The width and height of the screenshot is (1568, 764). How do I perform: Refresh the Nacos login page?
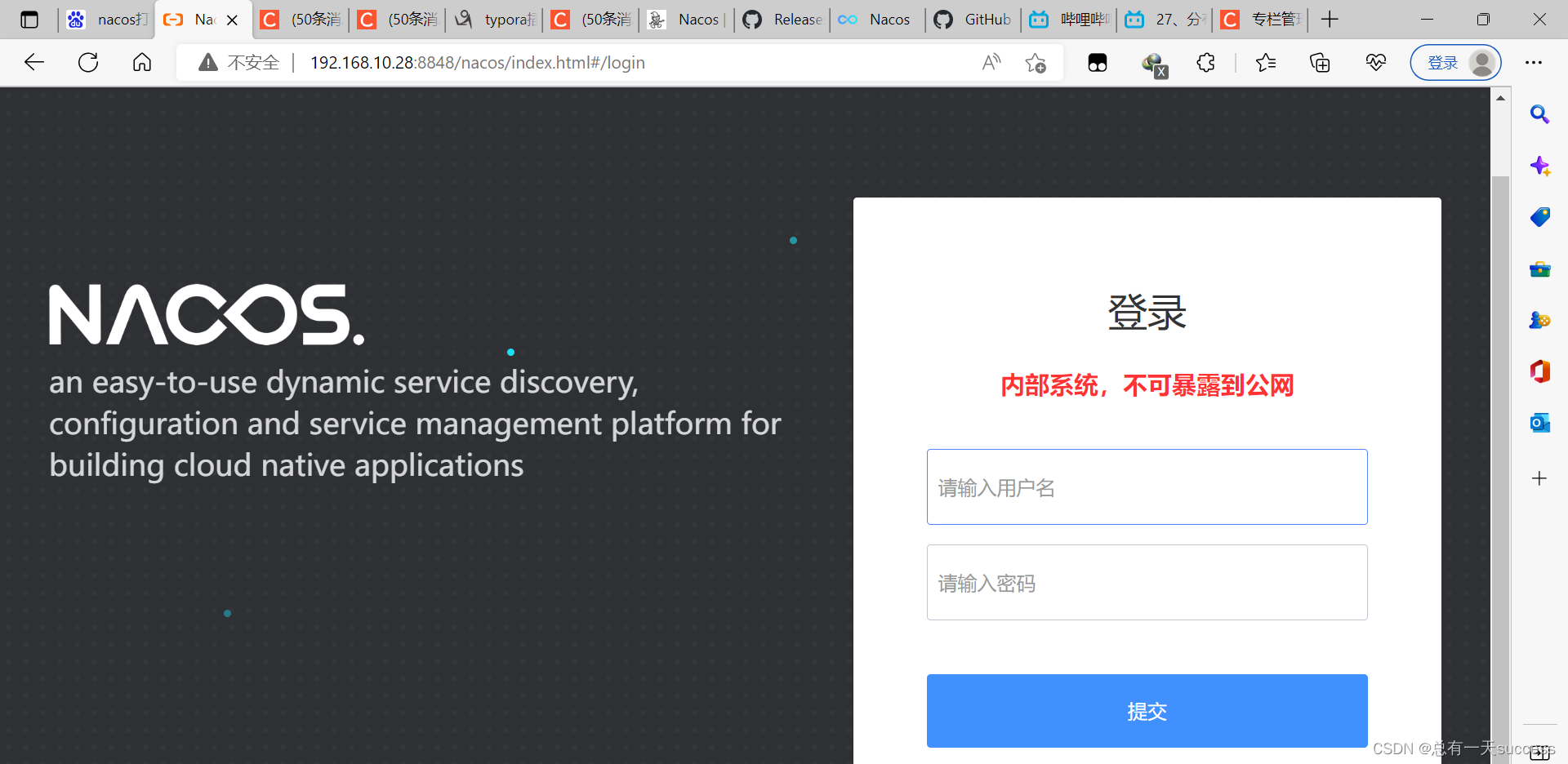pyautogui.click(x=88, y=63)
